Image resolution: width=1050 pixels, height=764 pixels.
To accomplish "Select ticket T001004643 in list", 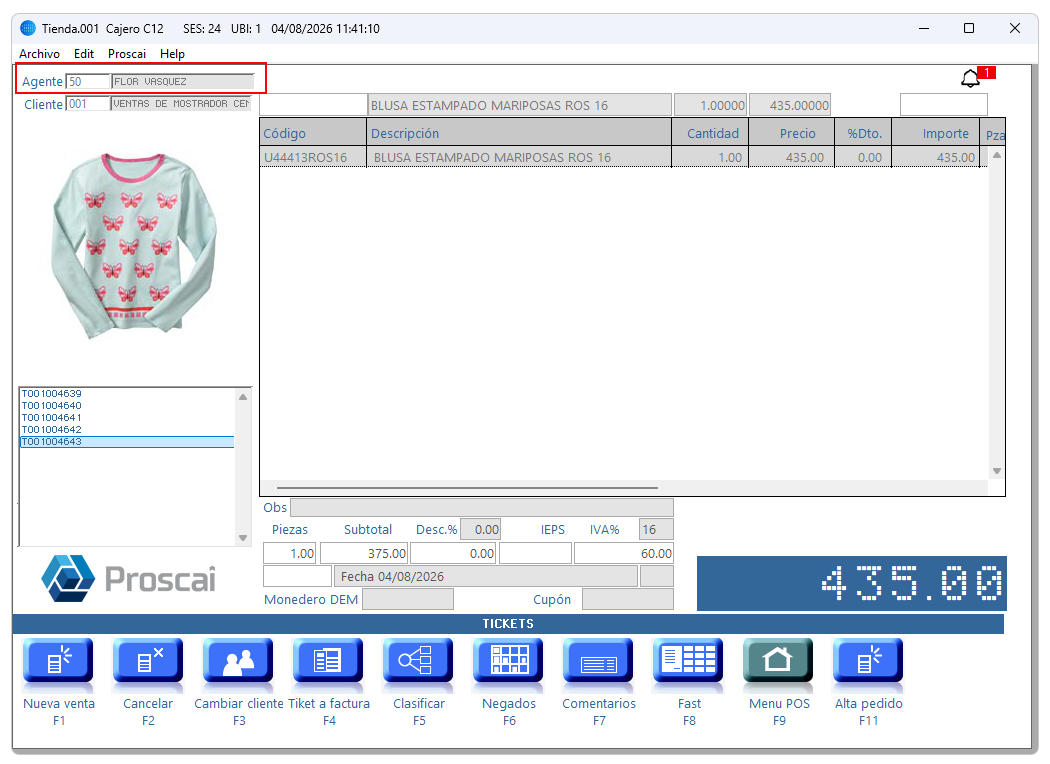I will 127,442.
